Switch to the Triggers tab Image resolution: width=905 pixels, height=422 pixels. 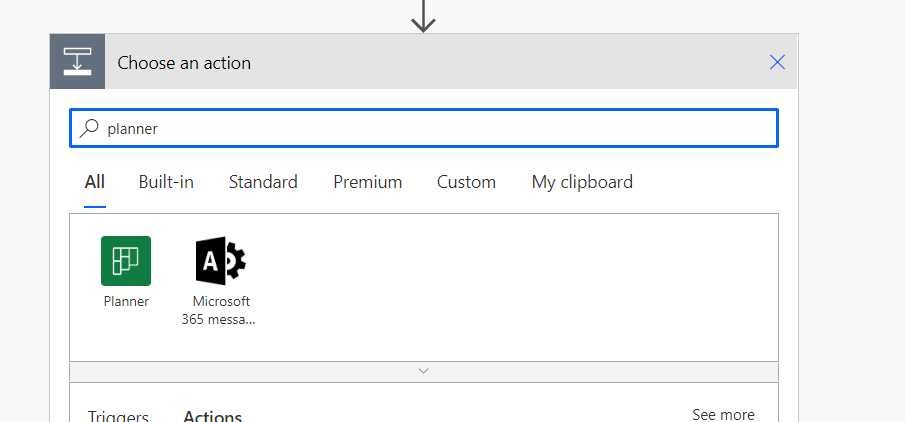[118, 416]
